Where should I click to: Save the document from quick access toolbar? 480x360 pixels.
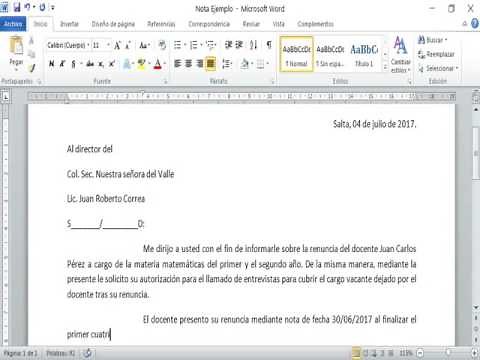point(17,7)
